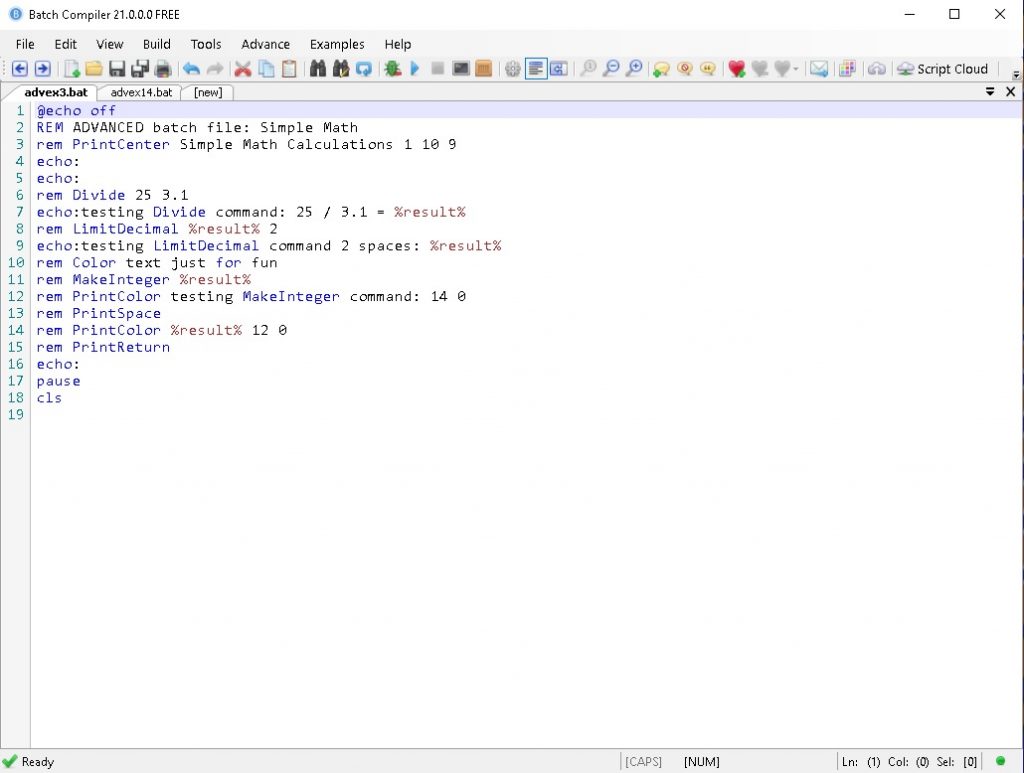
Task: Click the navigate forward arrow icon
Action: click(x=42, y=69)
